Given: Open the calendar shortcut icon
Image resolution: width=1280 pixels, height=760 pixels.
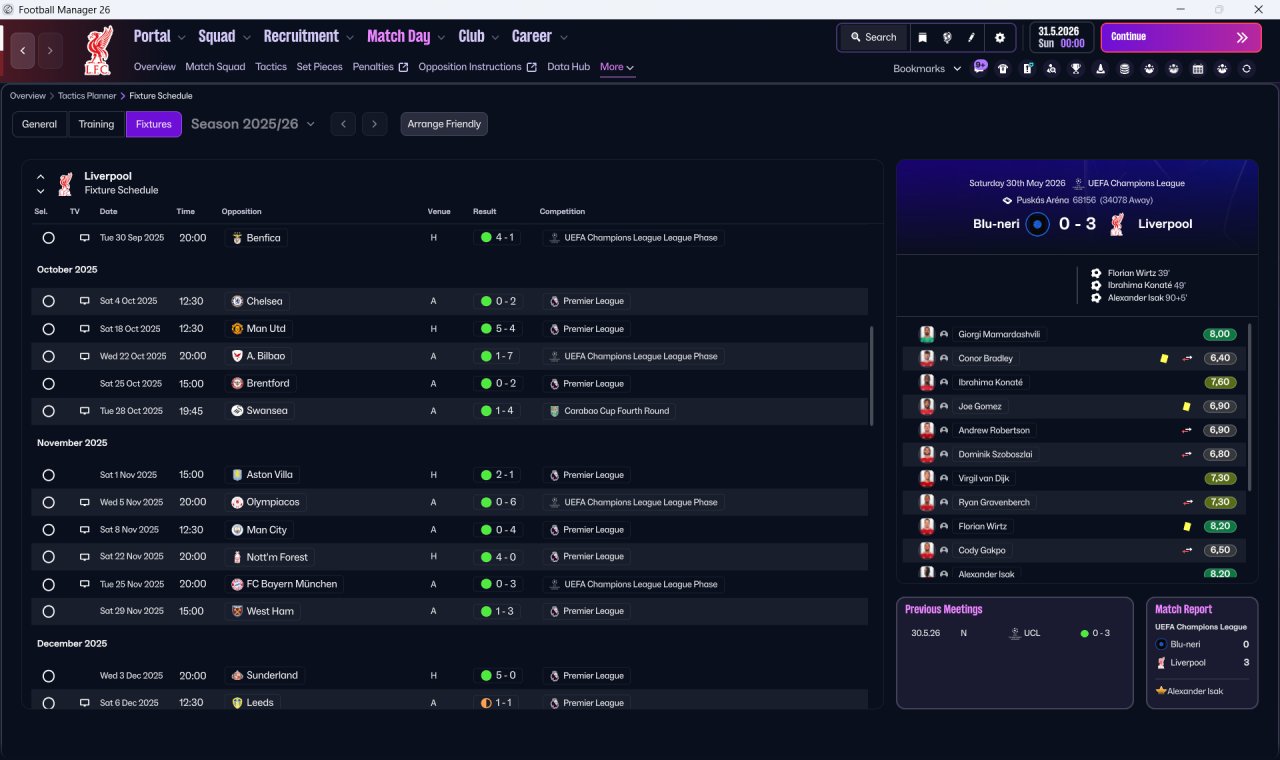Looking at the screenshot, I should click(1198, 69).
